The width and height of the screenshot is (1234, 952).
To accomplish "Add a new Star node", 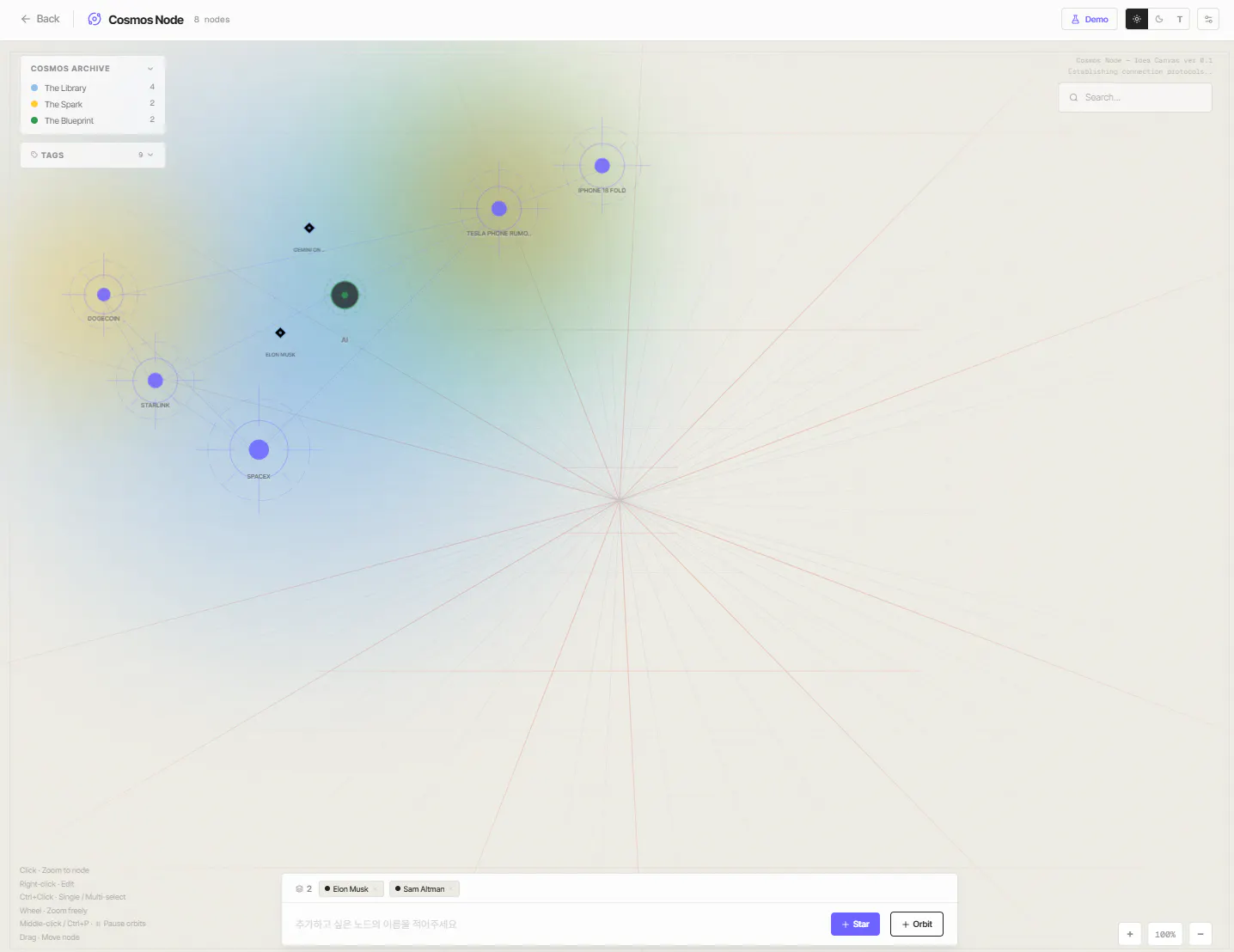I will (x=855, y=925).
